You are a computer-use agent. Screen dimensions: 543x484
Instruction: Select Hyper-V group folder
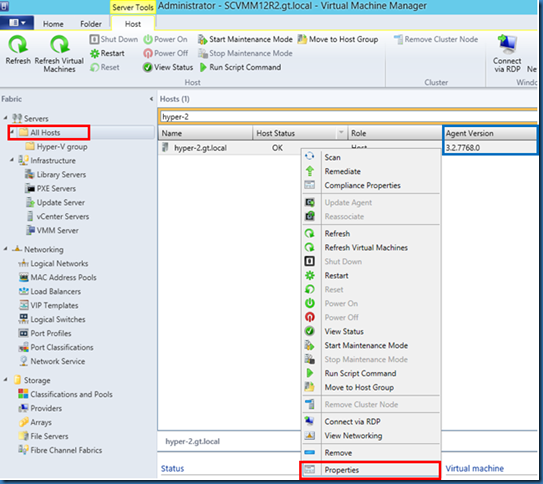click(x=57, y=147)
